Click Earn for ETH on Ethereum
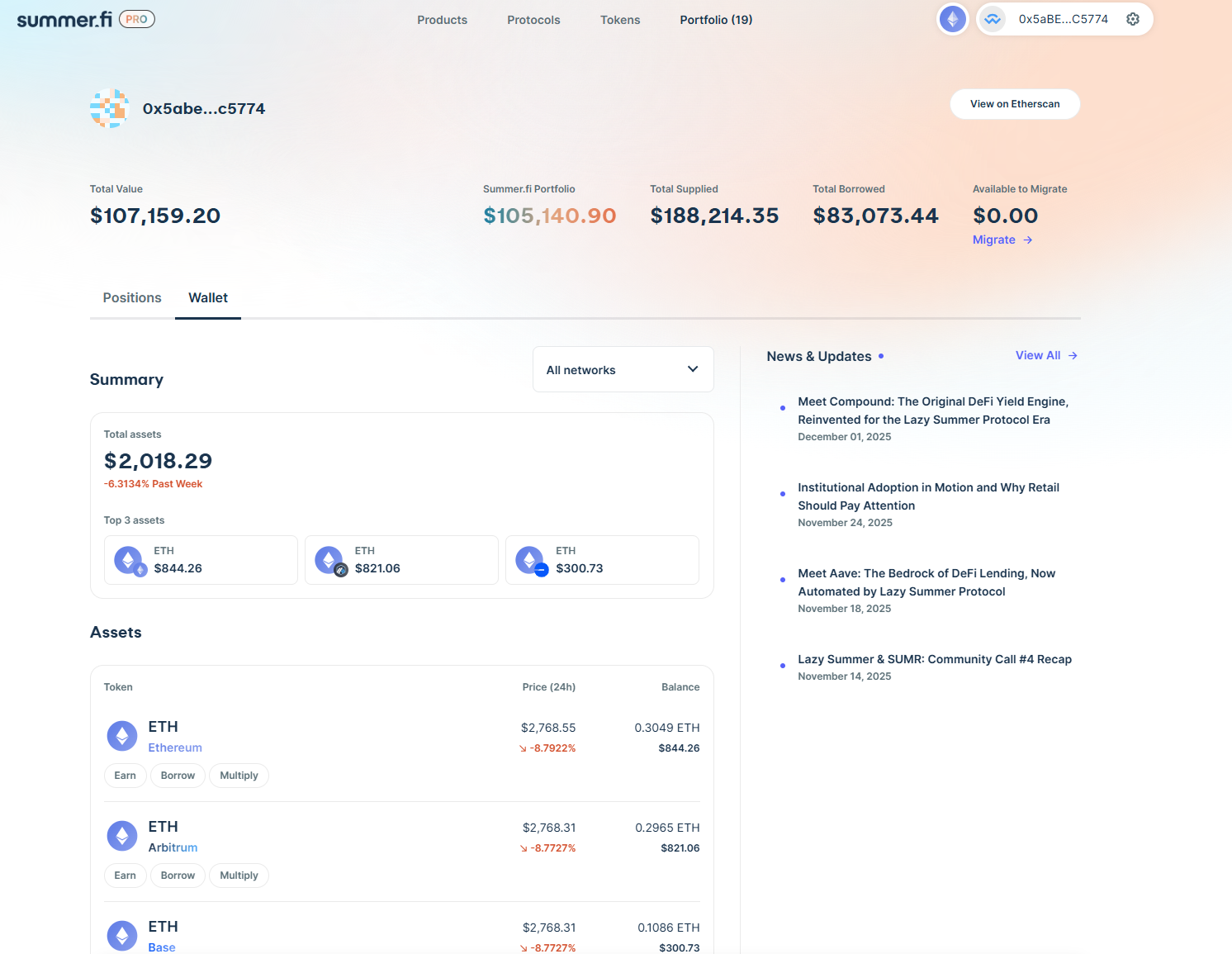The width and height of the screenshot is (1232, 954). pos(125,776)
